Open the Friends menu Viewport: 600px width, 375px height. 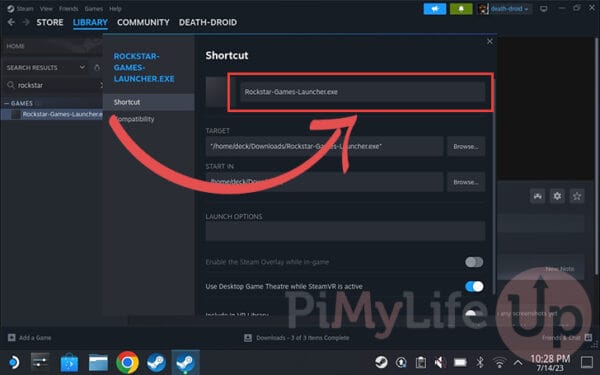(x=68, y=8)
